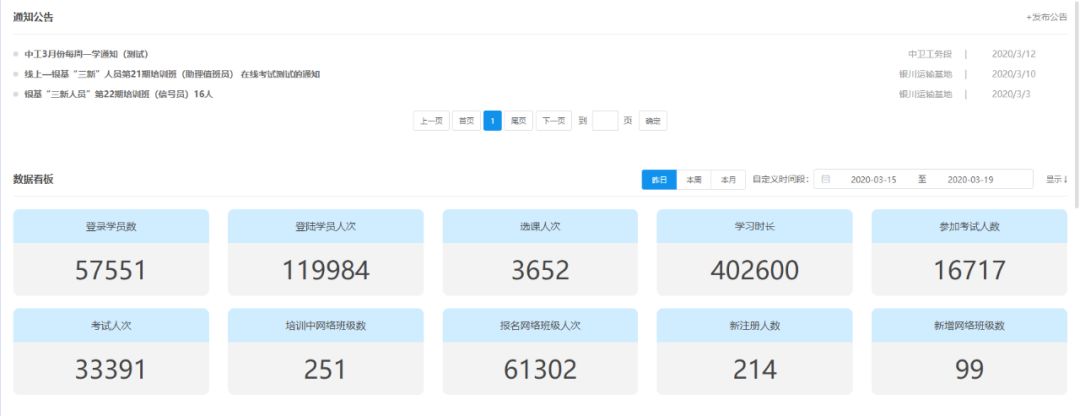Click the 119984 value

tap(326, 270)
